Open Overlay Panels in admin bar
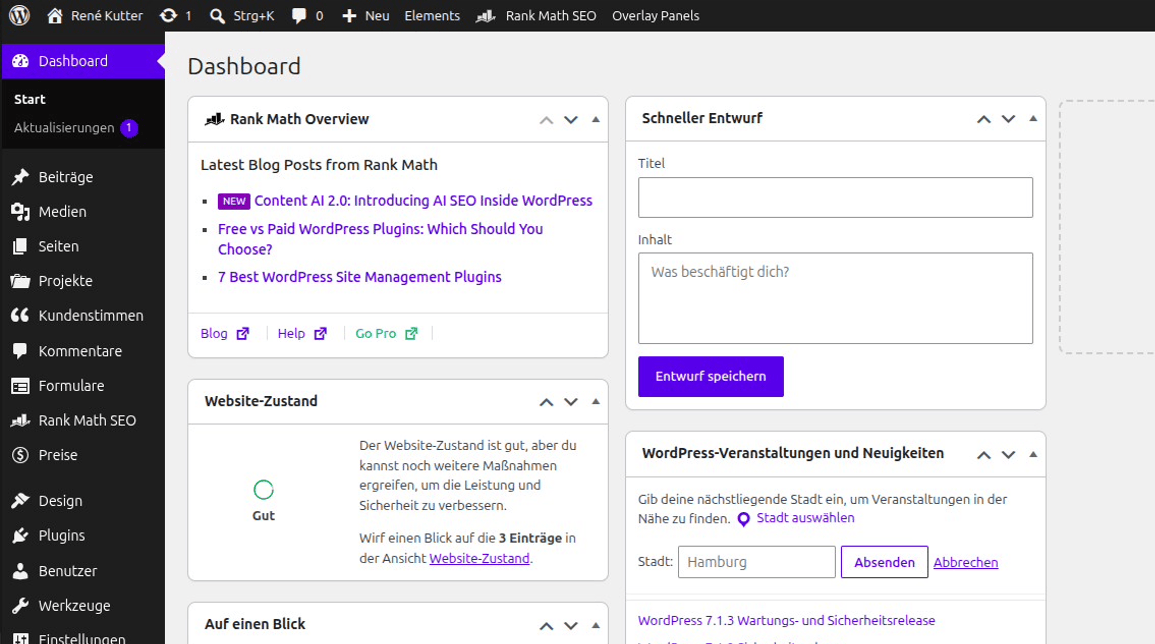 656,15
